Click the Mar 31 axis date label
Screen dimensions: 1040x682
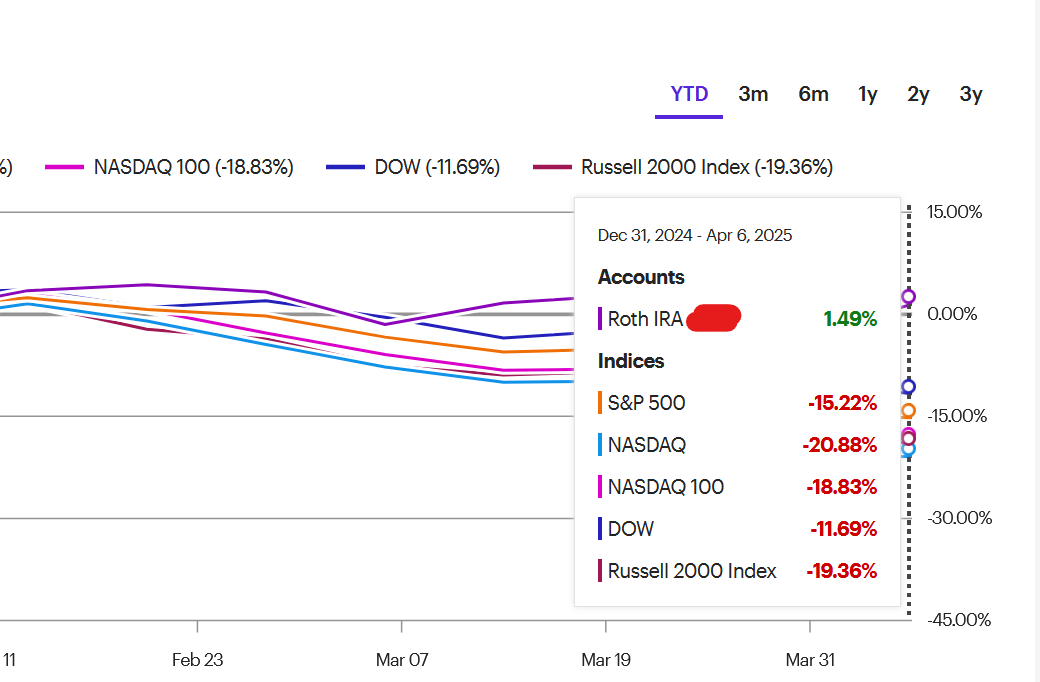[810, 659]
